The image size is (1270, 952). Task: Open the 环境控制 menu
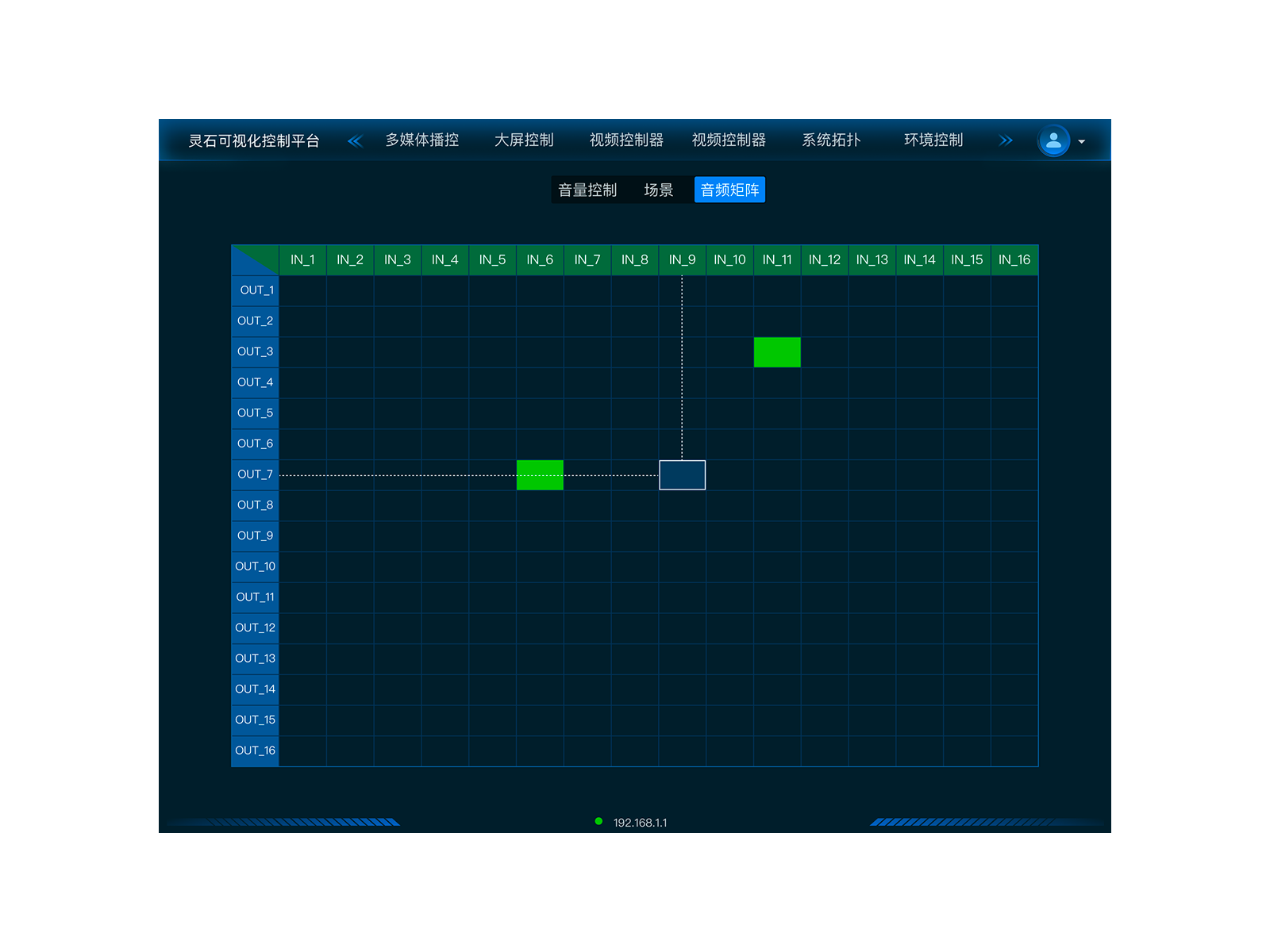(x=933, y=140)
